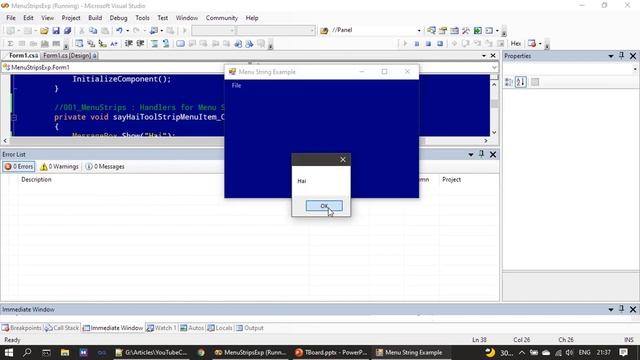Open Properties Window from toolbar icon
This screenshot has height=360, width=640.
point(443,31)
